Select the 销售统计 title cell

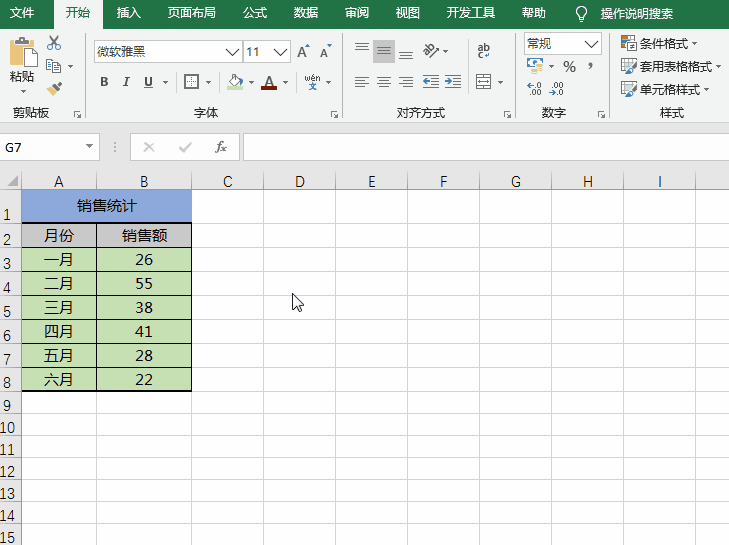tap(106, 206)
